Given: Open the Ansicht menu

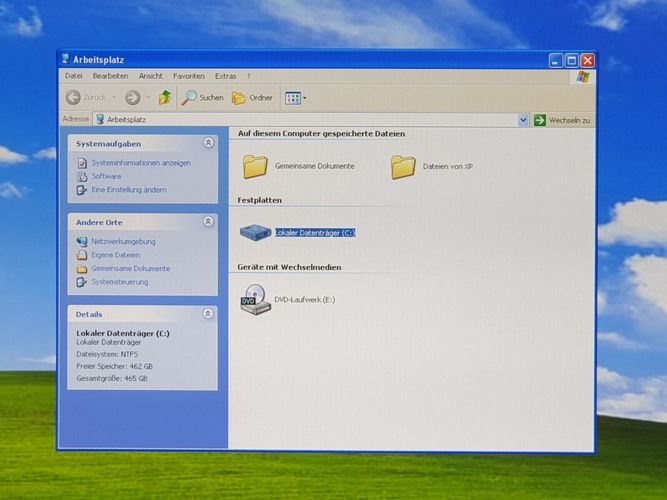Looking at the screenshot, I should coord(151,76).
